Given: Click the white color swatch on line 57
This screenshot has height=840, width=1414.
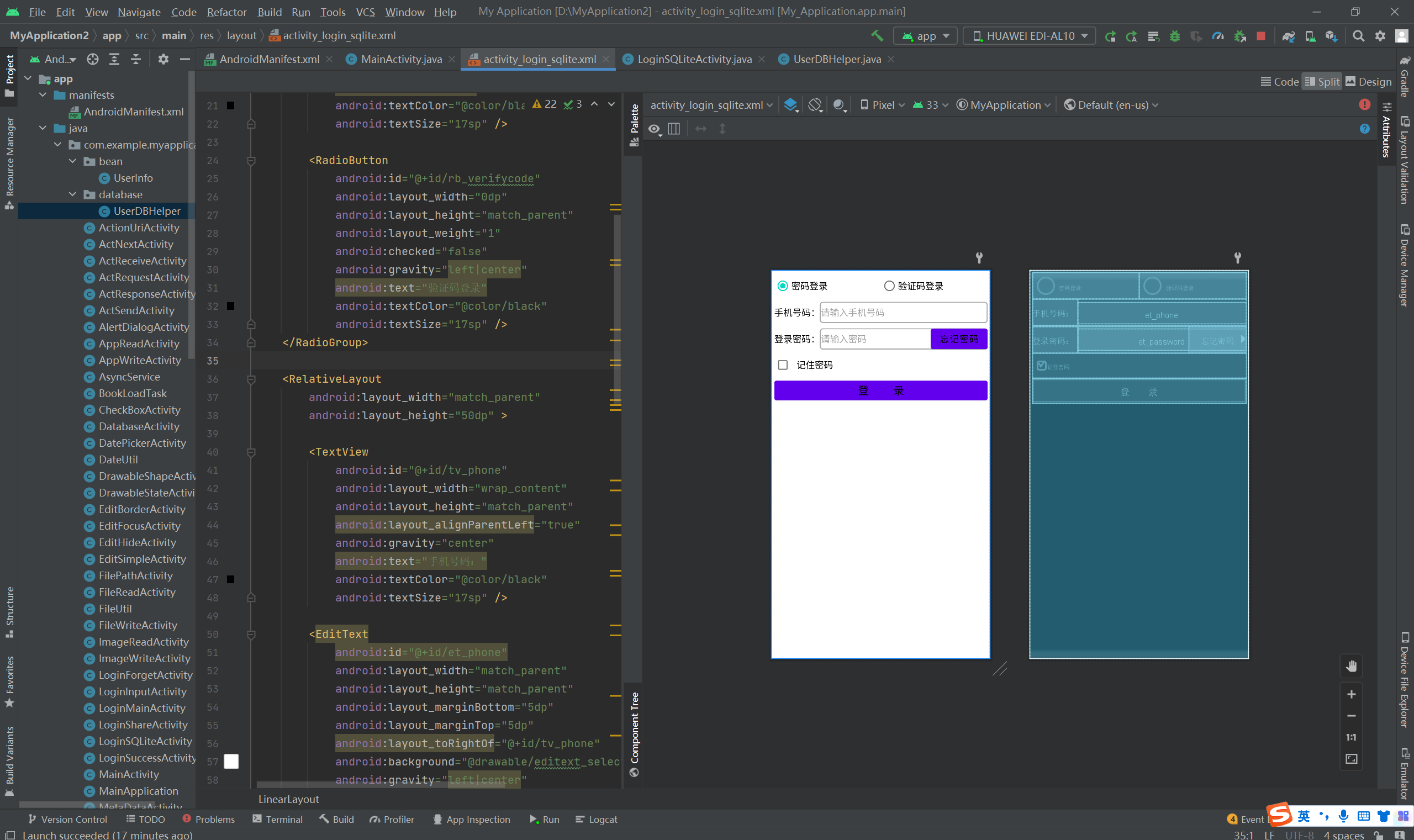Looking at the screenshot, I should 231,762.
